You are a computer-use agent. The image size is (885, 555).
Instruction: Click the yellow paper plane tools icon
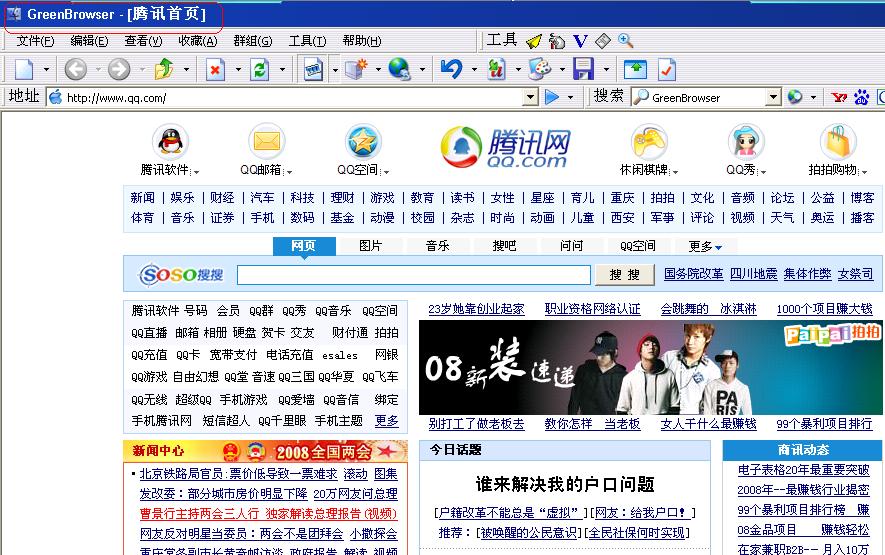point(534,41)
